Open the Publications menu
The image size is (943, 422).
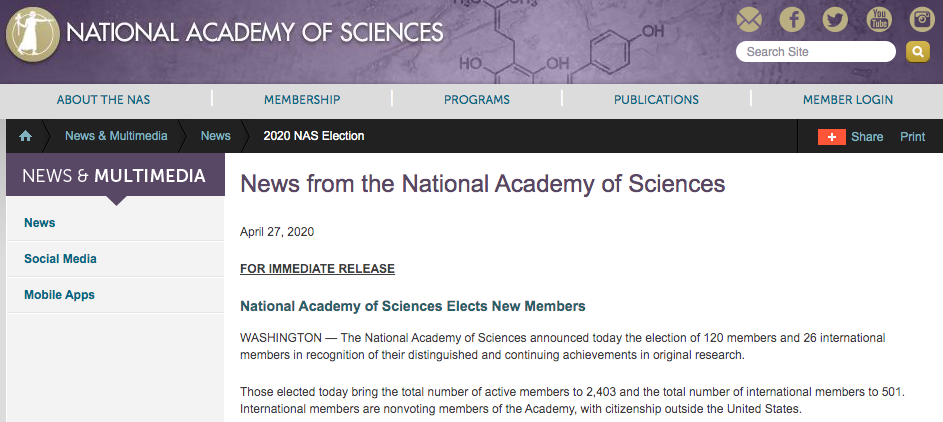point(656,100)
